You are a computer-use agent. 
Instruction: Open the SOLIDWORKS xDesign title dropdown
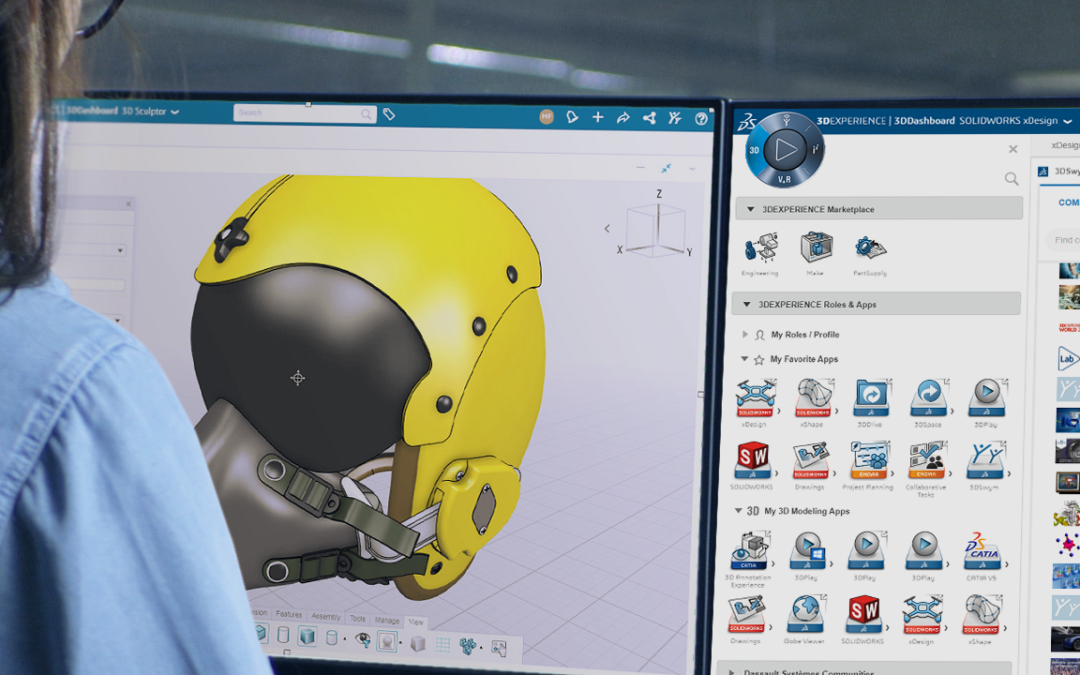coord(1068,121)
